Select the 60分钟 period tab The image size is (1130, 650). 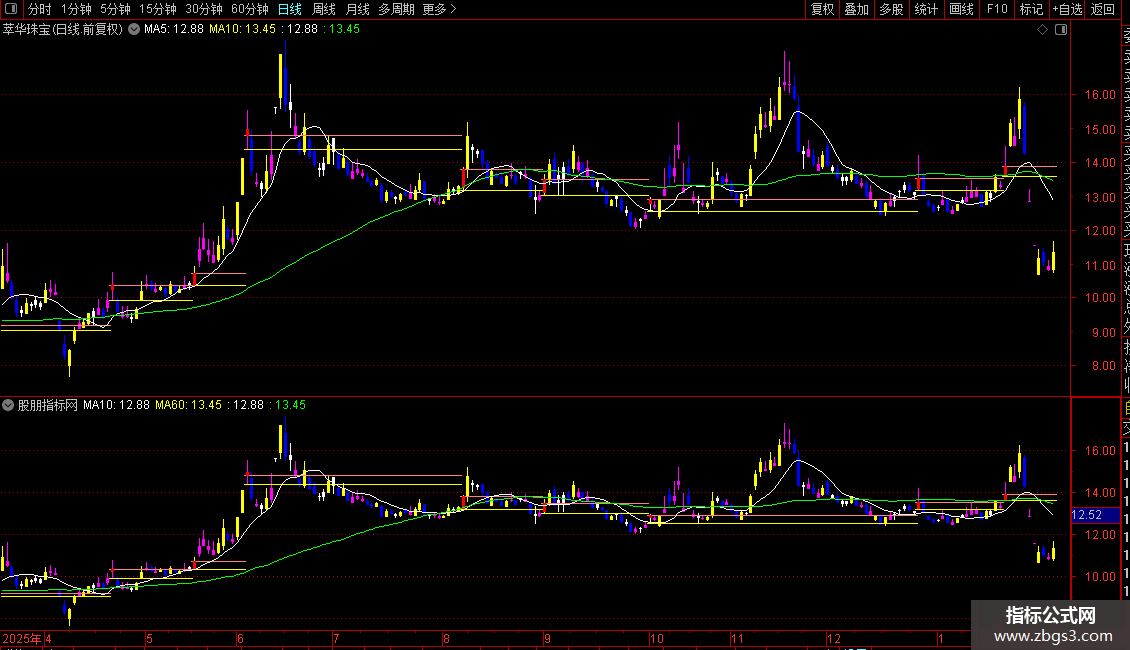tap(250, 9)
